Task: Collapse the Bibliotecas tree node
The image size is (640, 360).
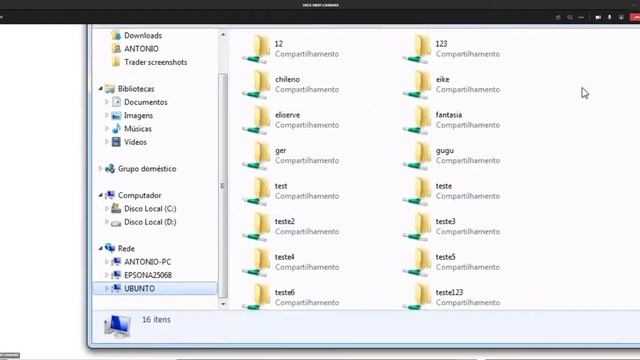Action: coord(100,89)
